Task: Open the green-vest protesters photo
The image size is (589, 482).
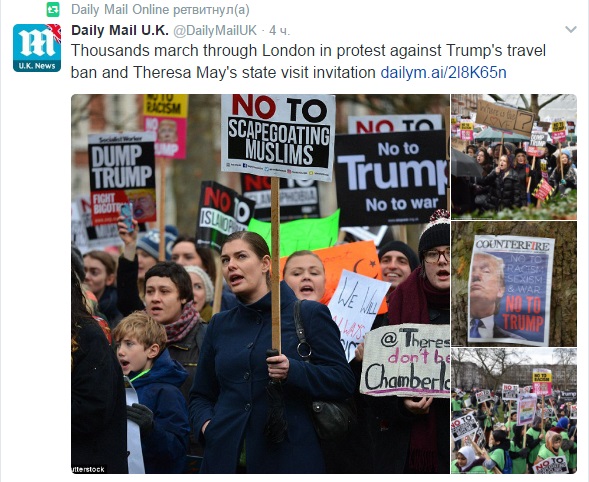Action: point(514,411)
